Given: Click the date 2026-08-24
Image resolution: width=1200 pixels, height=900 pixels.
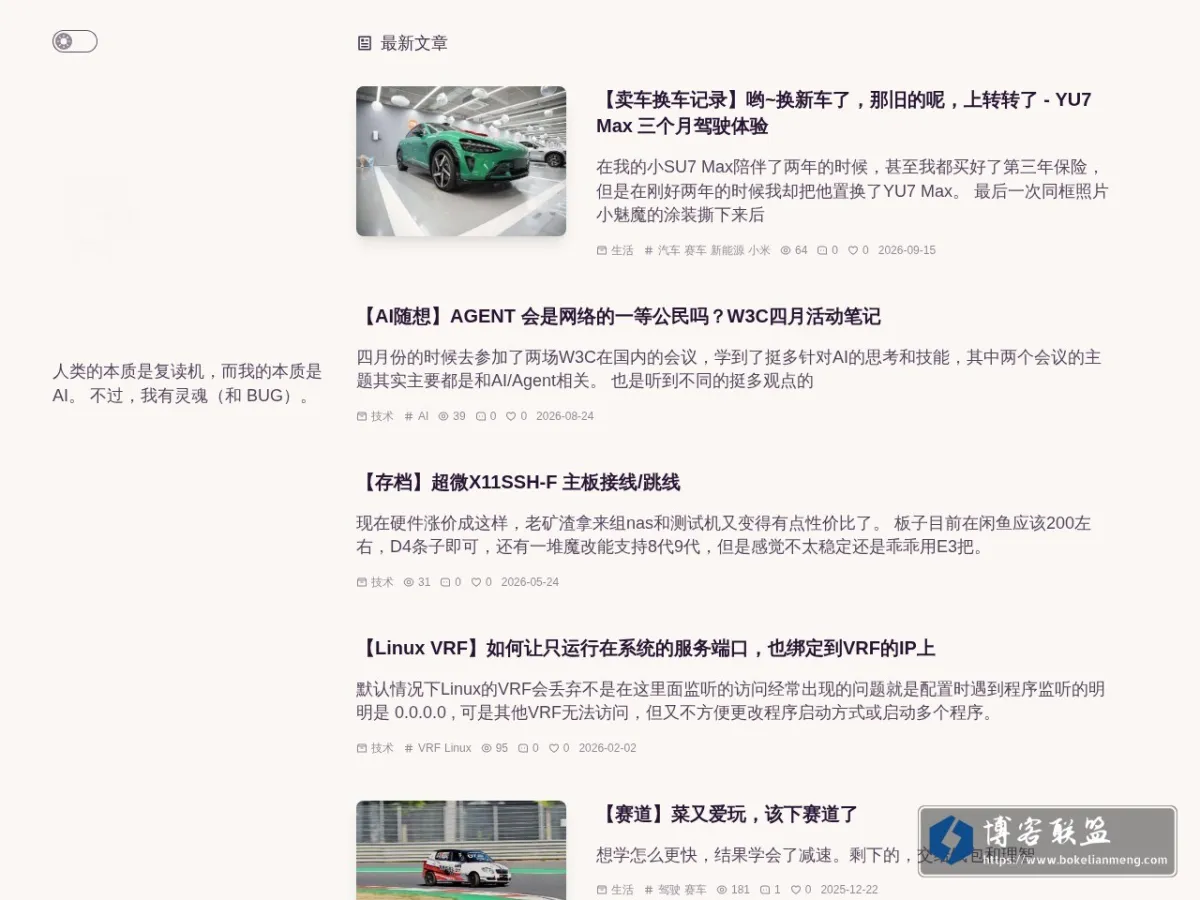Looking at the screenshot, I should click(x=565, y=417).
